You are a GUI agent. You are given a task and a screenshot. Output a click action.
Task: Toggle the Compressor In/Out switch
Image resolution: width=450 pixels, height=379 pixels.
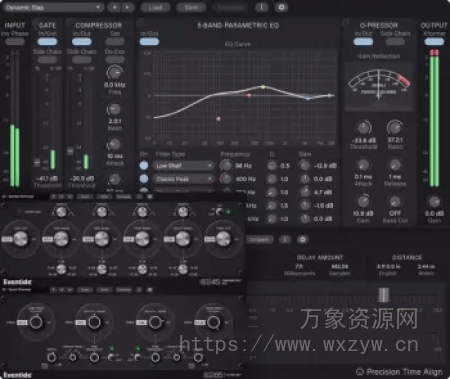(x=82, y=42)
